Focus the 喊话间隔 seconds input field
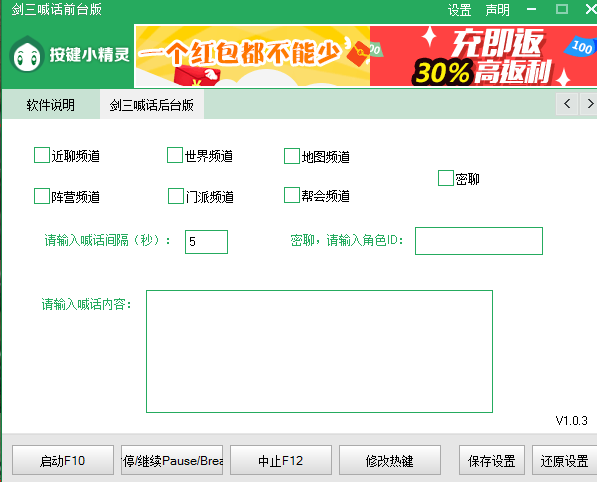 click(x=206, y=242)
